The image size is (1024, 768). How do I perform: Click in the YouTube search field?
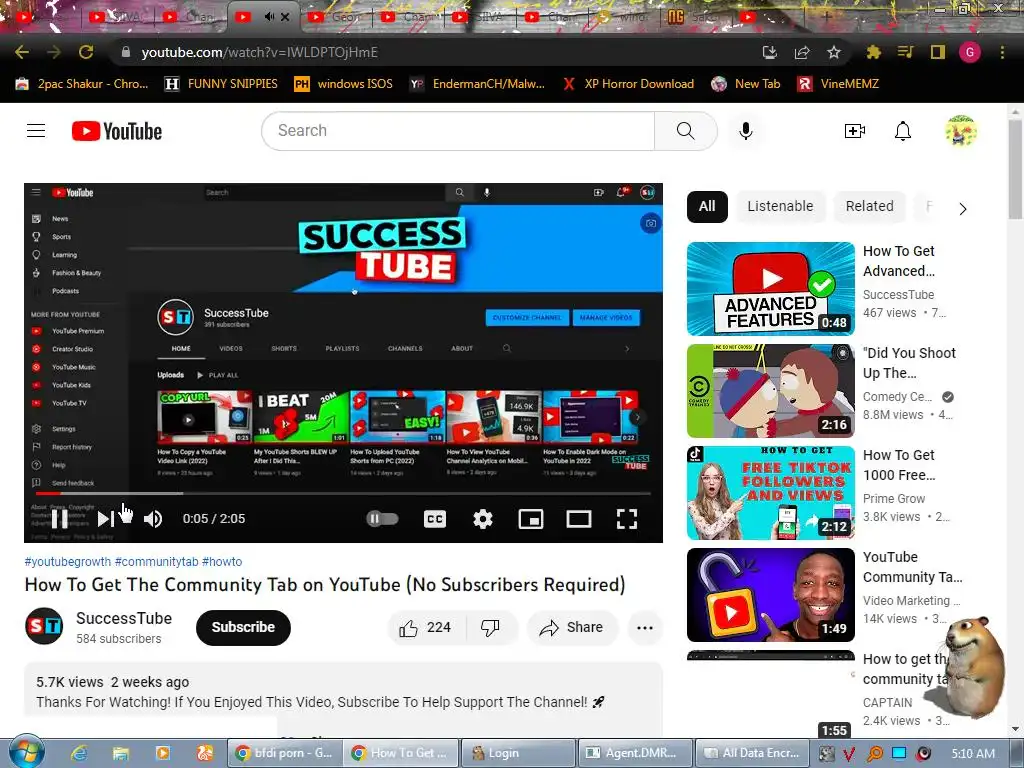click(458, 131)
